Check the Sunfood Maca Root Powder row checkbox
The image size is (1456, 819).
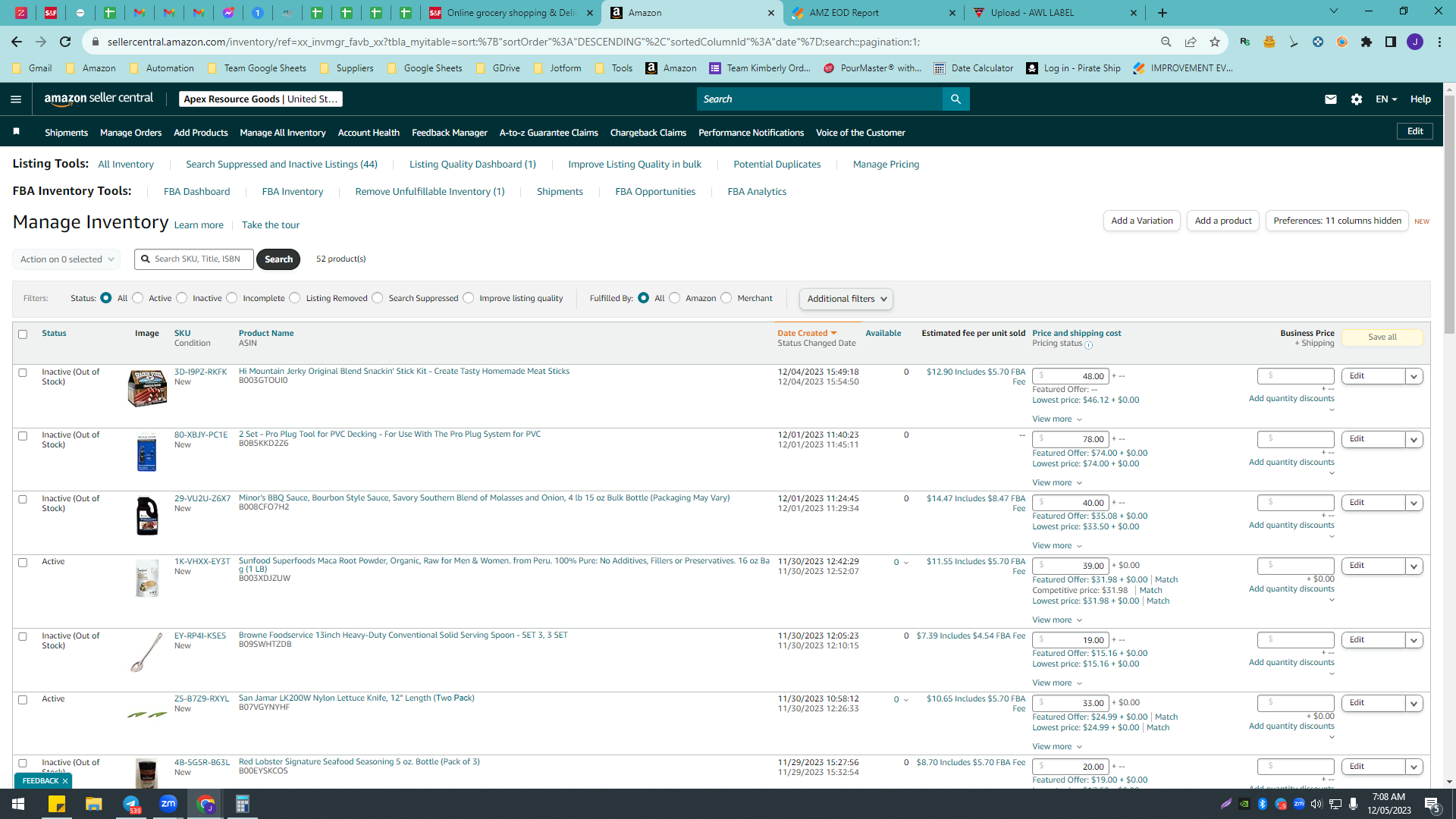[x=23, y=563]
